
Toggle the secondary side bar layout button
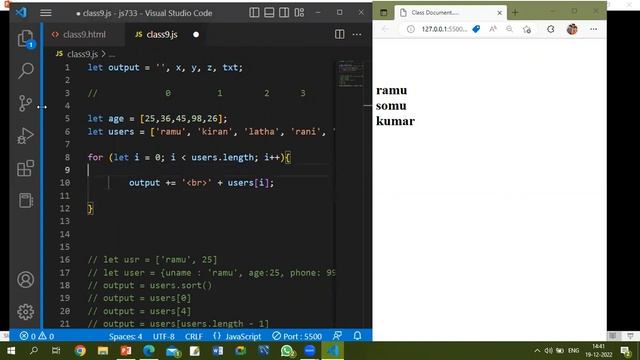click(x=284, y=13)
